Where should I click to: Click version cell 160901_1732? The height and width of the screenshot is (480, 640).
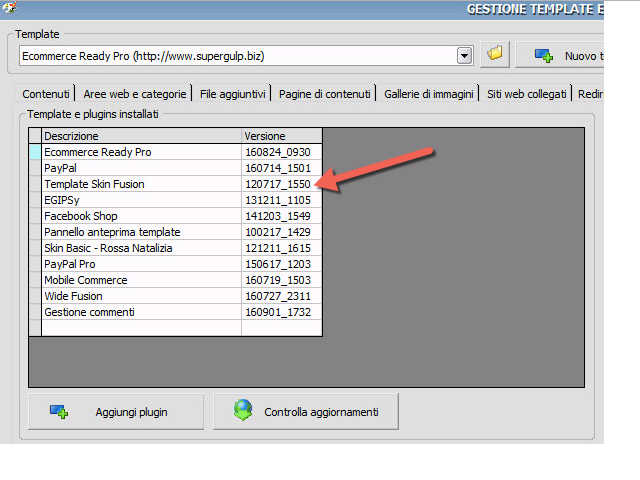tap(282, 312)
